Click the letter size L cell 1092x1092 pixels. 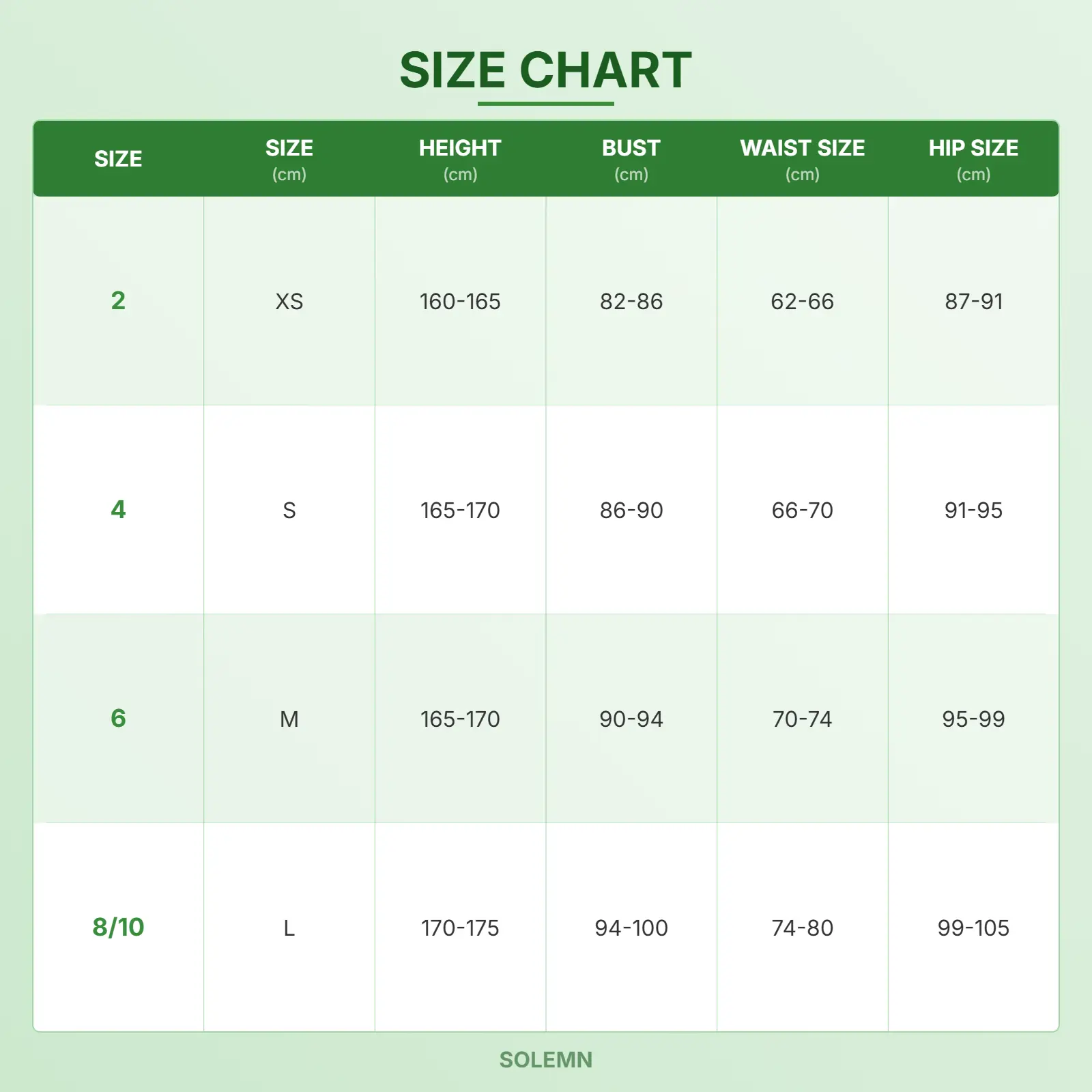289,928
